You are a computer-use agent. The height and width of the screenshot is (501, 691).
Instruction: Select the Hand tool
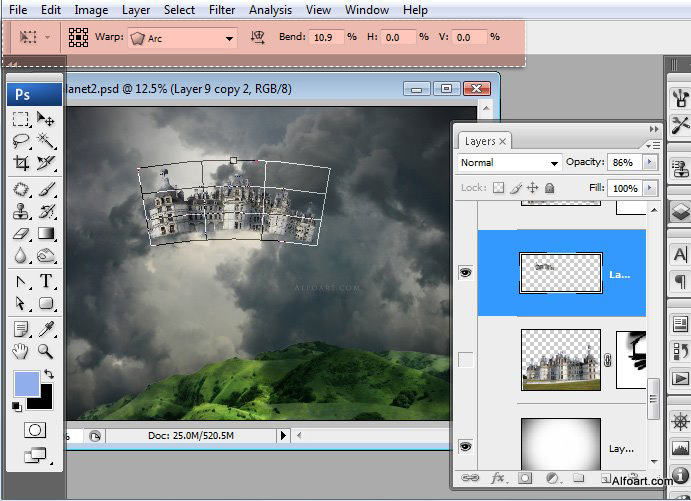pos(20,350)
